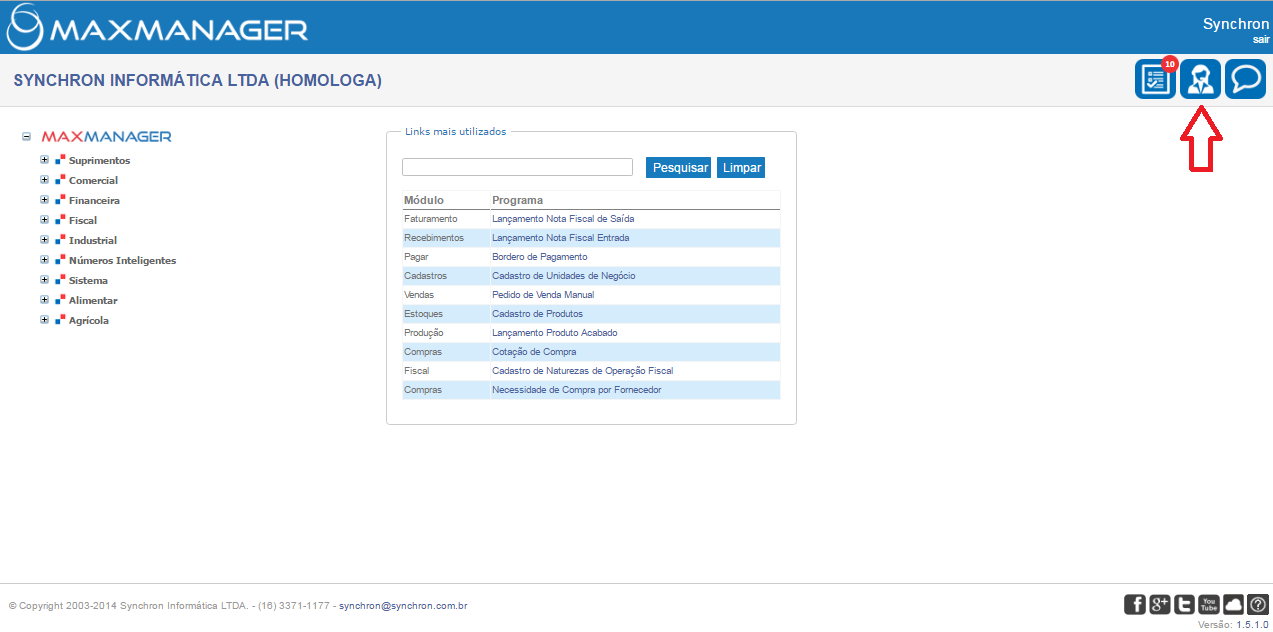Screen dimensions: 1273x632
Task: Click the flag icon beside Industrial
Action: (x=60, y=240)
